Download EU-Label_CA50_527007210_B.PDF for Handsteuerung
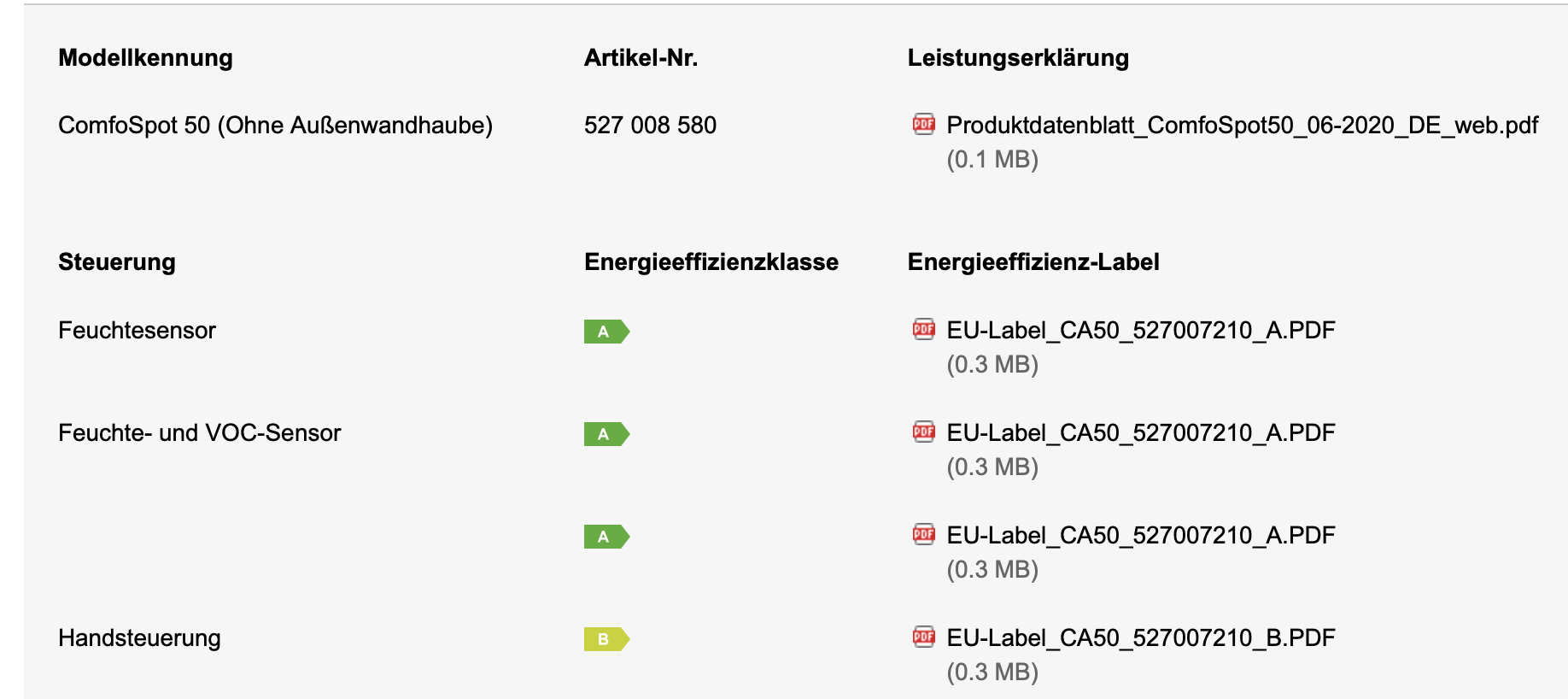1568x699 pixels. 1140,638
